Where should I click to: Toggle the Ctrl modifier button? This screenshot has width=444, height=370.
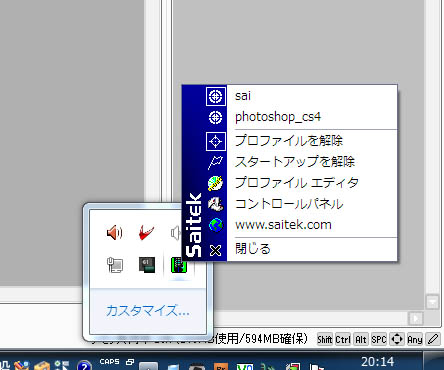tap(343, 339)
